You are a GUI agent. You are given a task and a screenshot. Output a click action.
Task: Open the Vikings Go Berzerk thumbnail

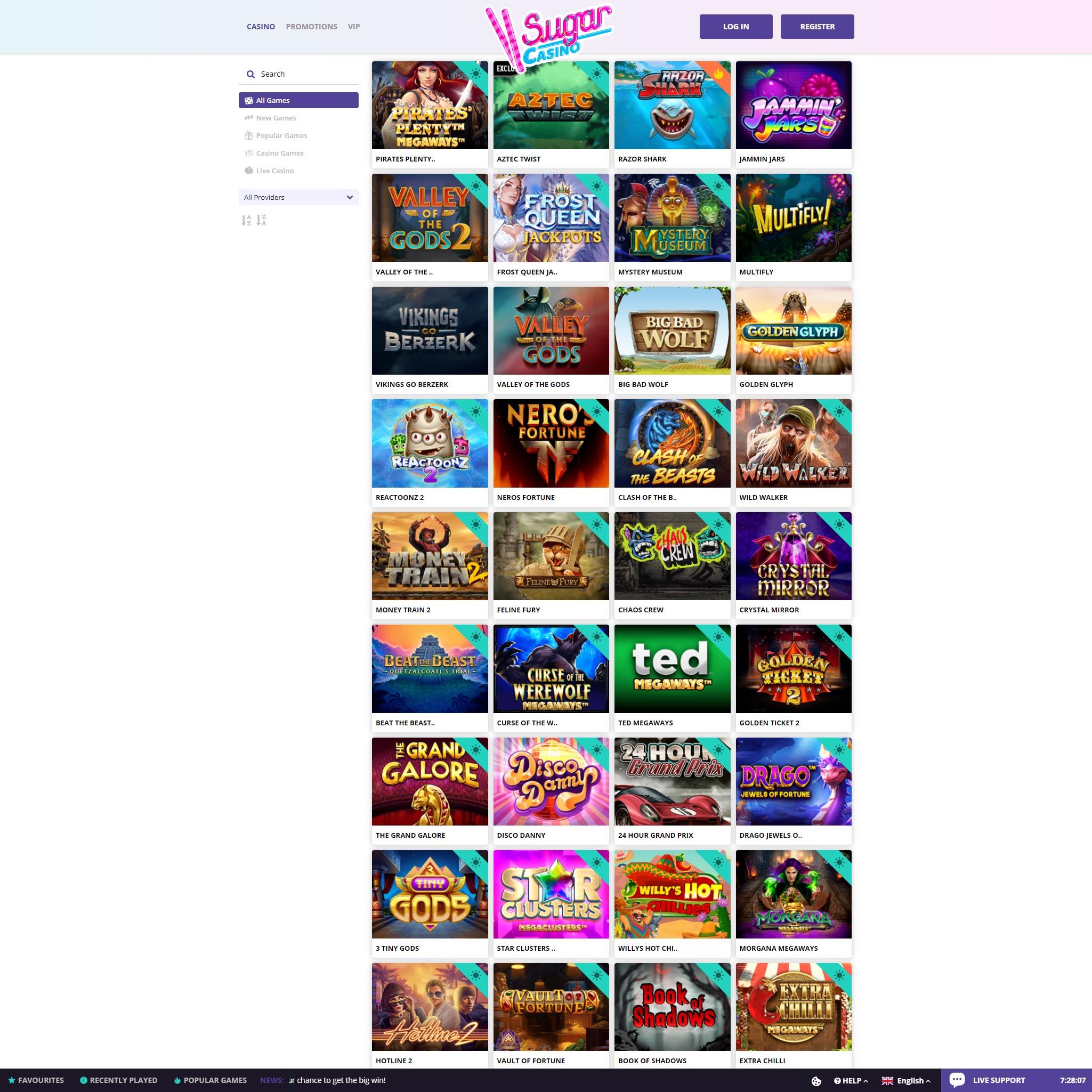pyautogui.click(x=430, y=330)
